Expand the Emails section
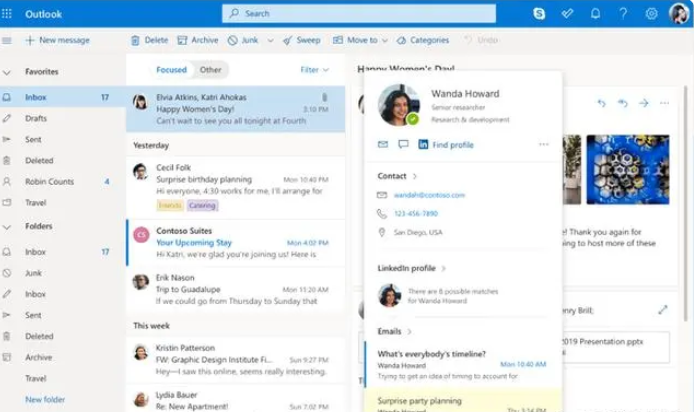This screenshot has width=694, height=412. [394, 331]
